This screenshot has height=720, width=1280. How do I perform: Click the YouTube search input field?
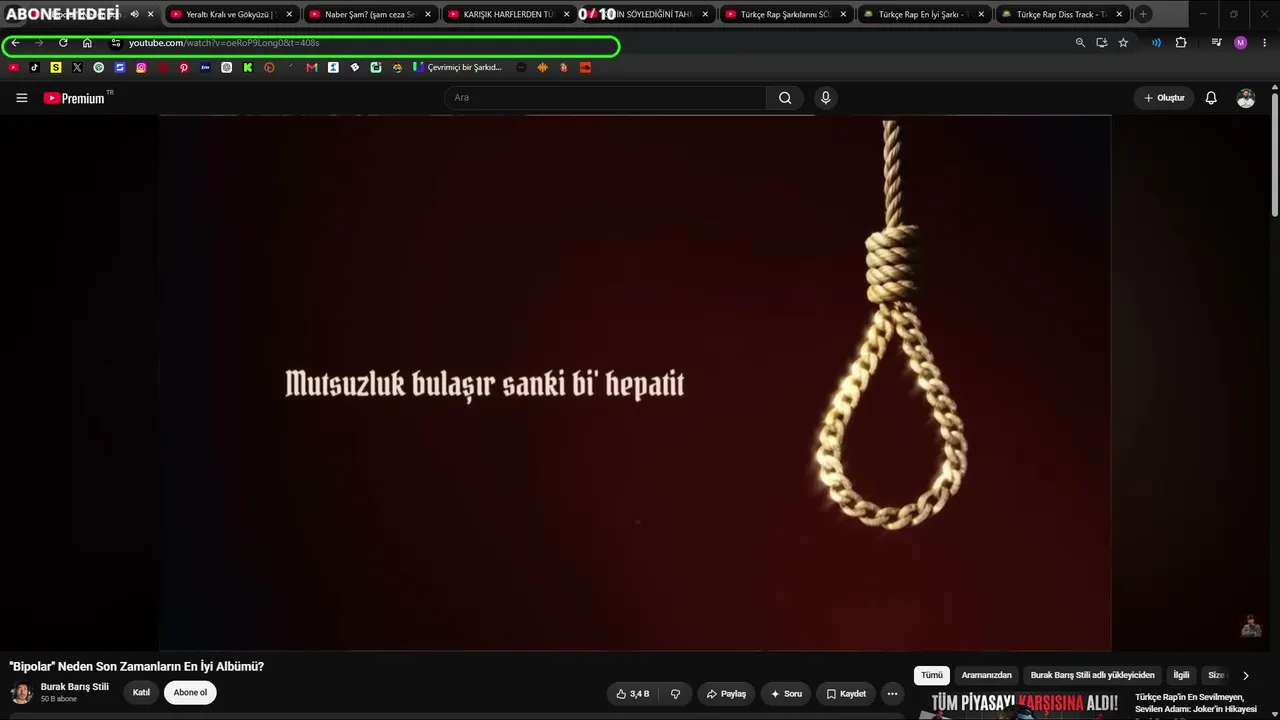pos(605,98)
